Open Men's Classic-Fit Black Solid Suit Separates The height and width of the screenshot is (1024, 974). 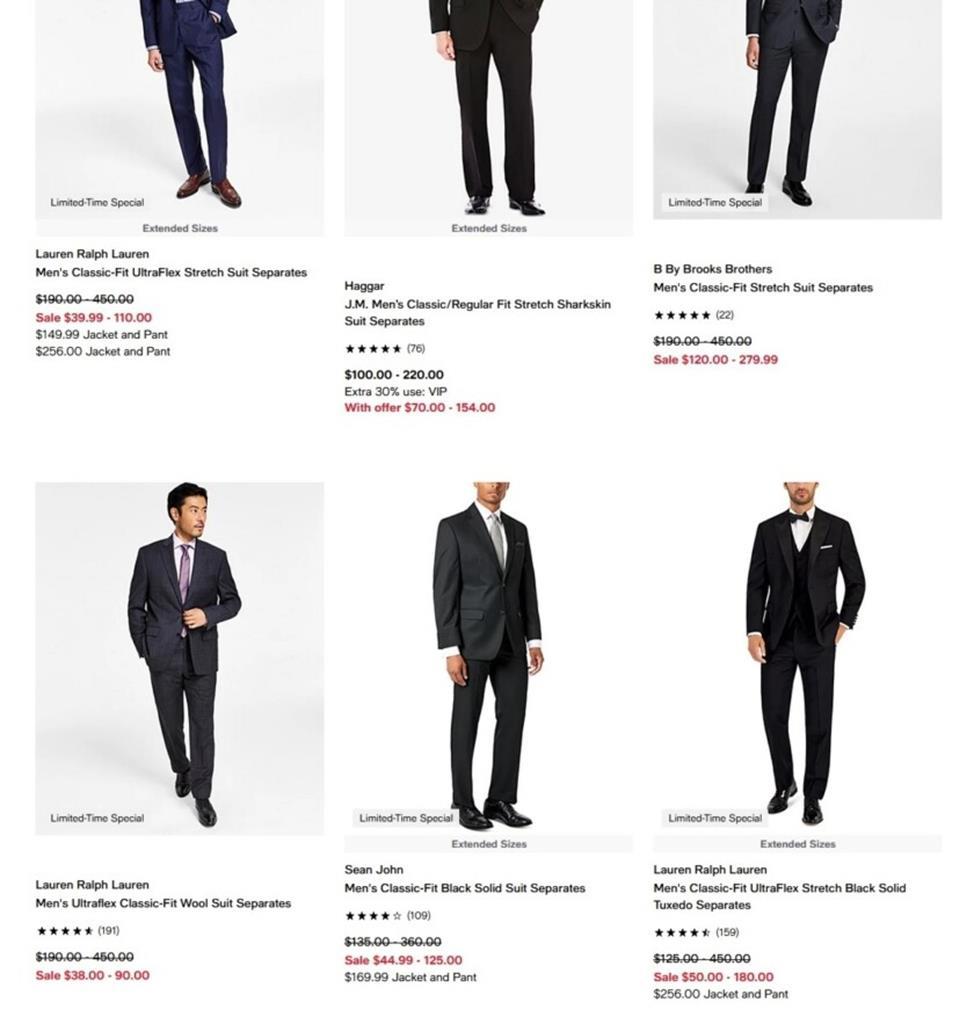click(465, 888)
